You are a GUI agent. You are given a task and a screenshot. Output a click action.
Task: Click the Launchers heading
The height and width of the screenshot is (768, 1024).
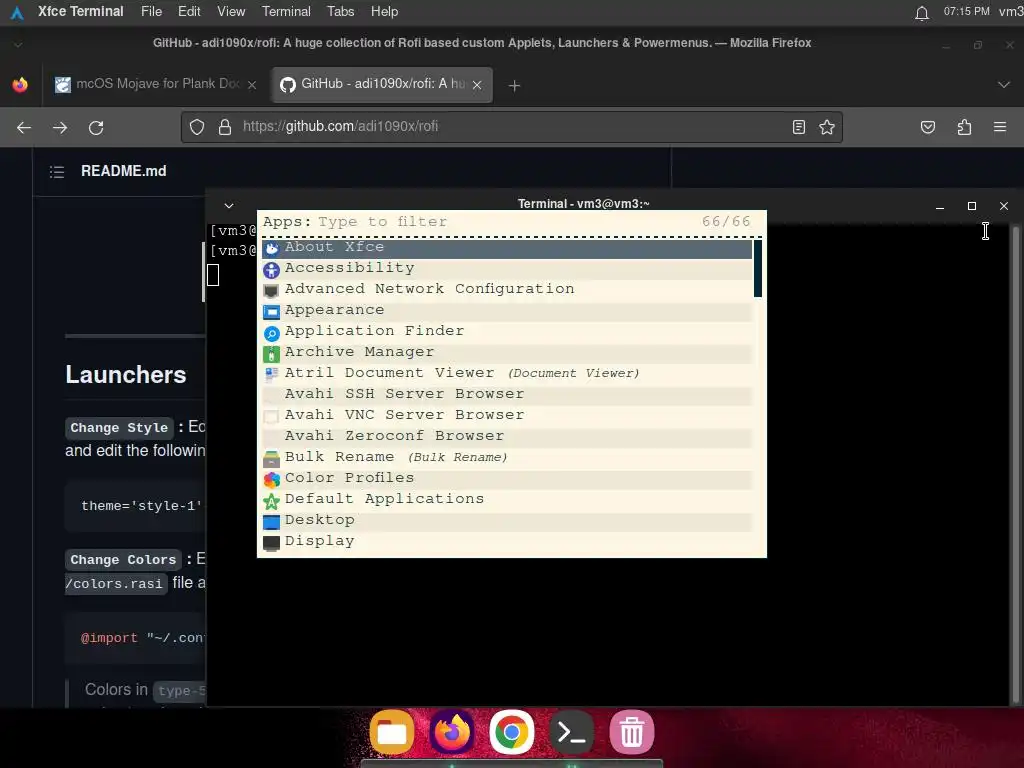(125, 375)
